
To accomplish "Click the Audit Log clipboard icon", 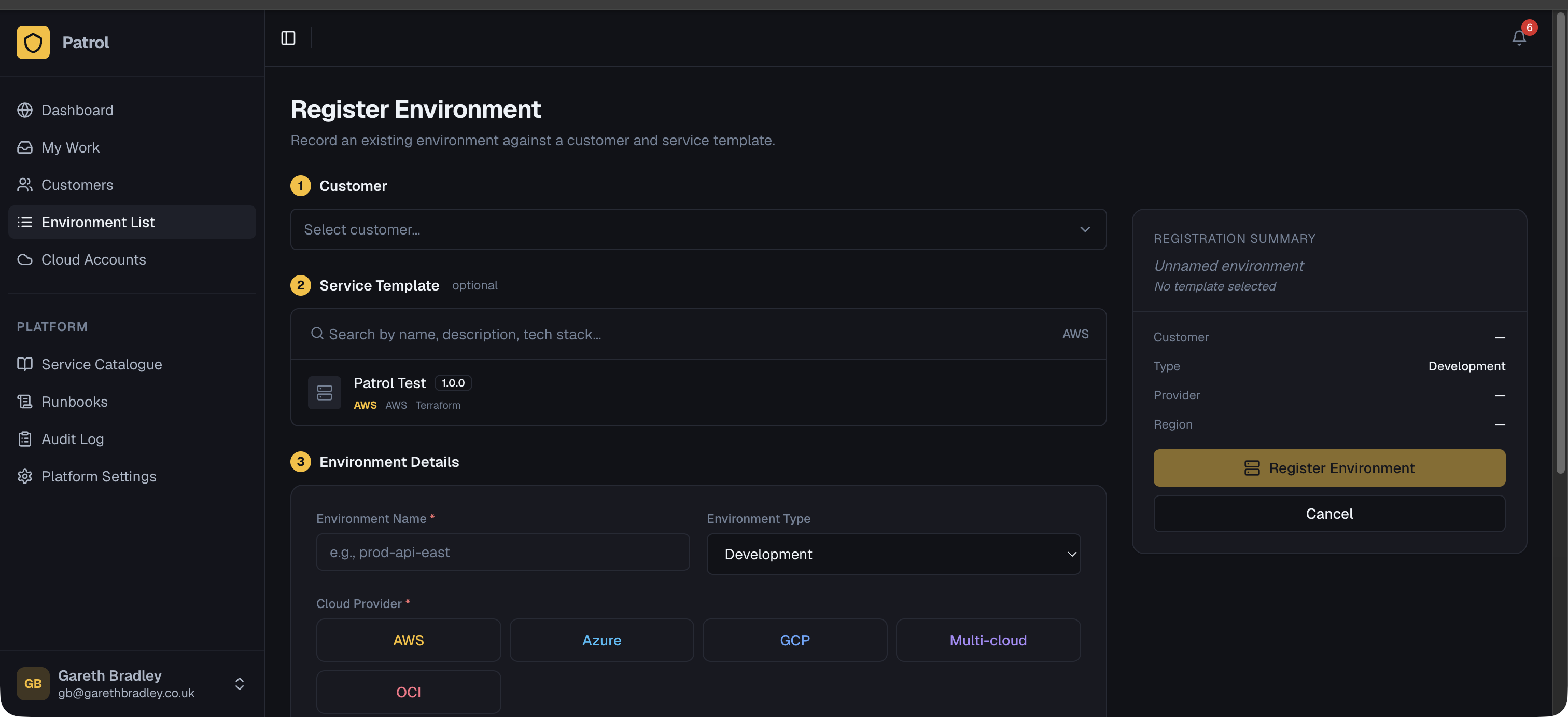I will (25, 438).
